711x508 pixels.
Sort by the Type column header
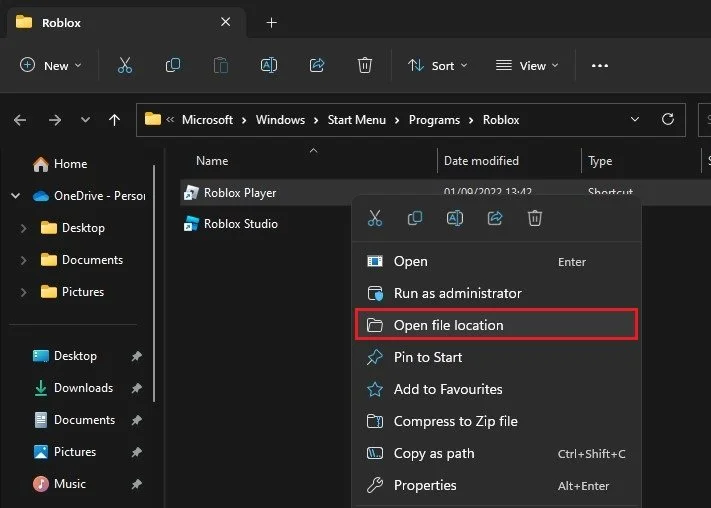(x=600, y=161)
